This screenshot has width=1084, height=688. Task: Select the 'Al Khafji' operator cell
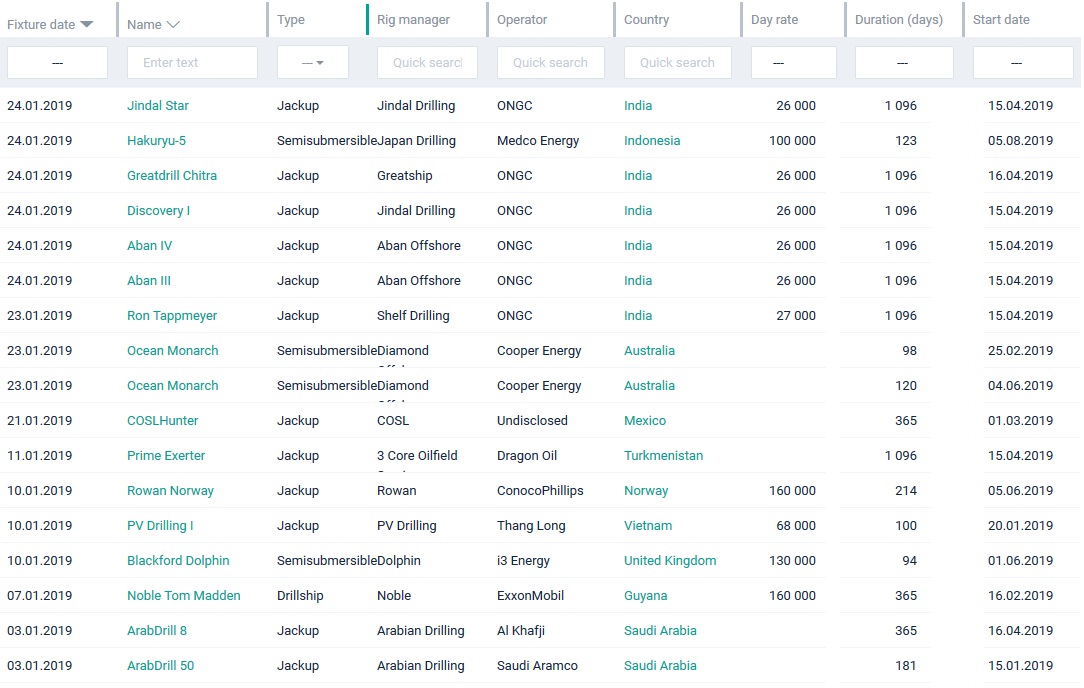pyautogui.click(x=521, y=631)
